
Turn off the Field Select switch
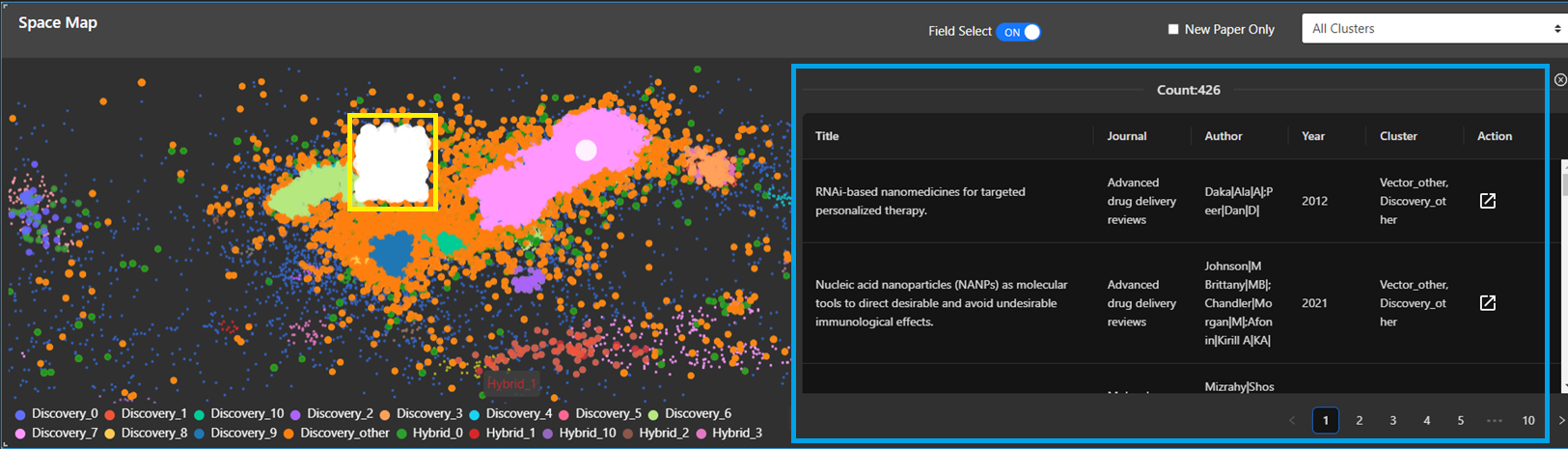pyautogui.click(x=1018, y=32)
